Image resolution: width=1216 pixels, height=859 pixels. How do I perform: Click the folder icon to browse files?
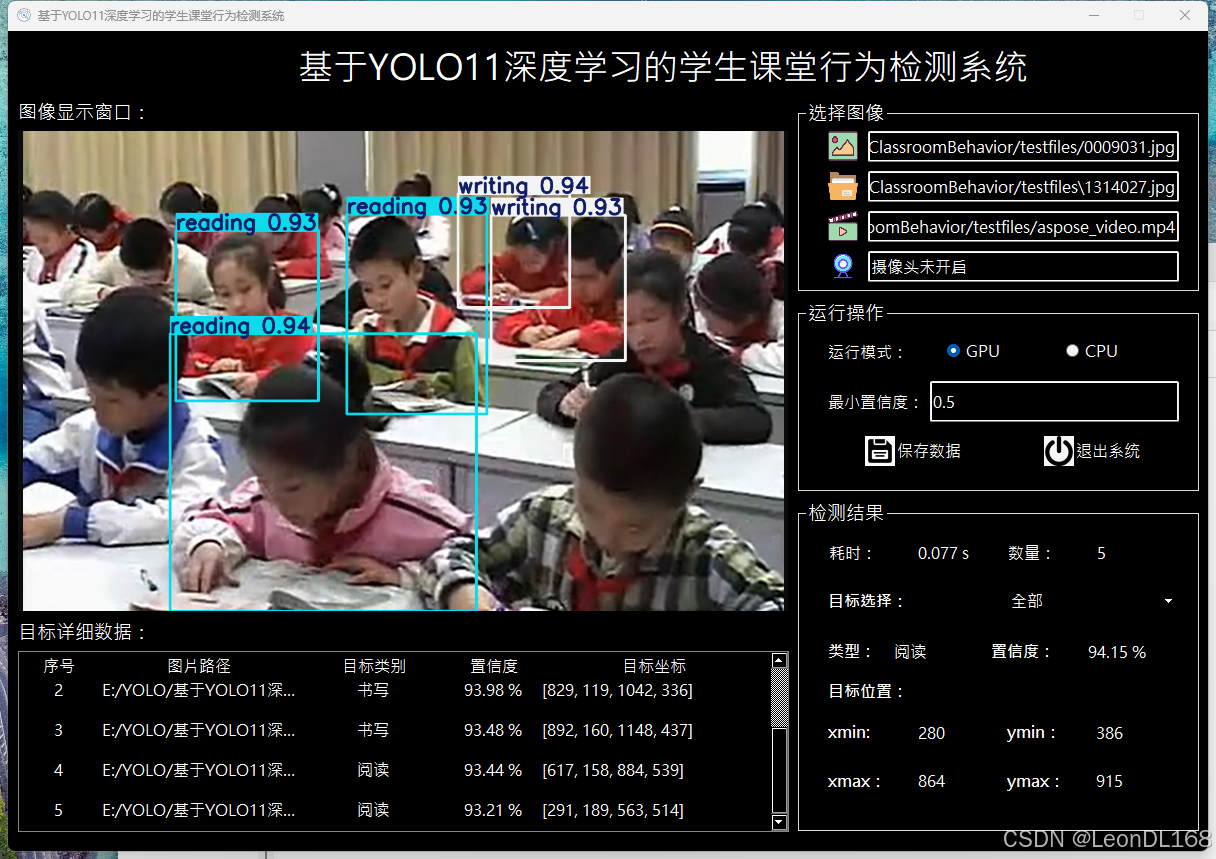pyautogui.click(x=842, y=186)
